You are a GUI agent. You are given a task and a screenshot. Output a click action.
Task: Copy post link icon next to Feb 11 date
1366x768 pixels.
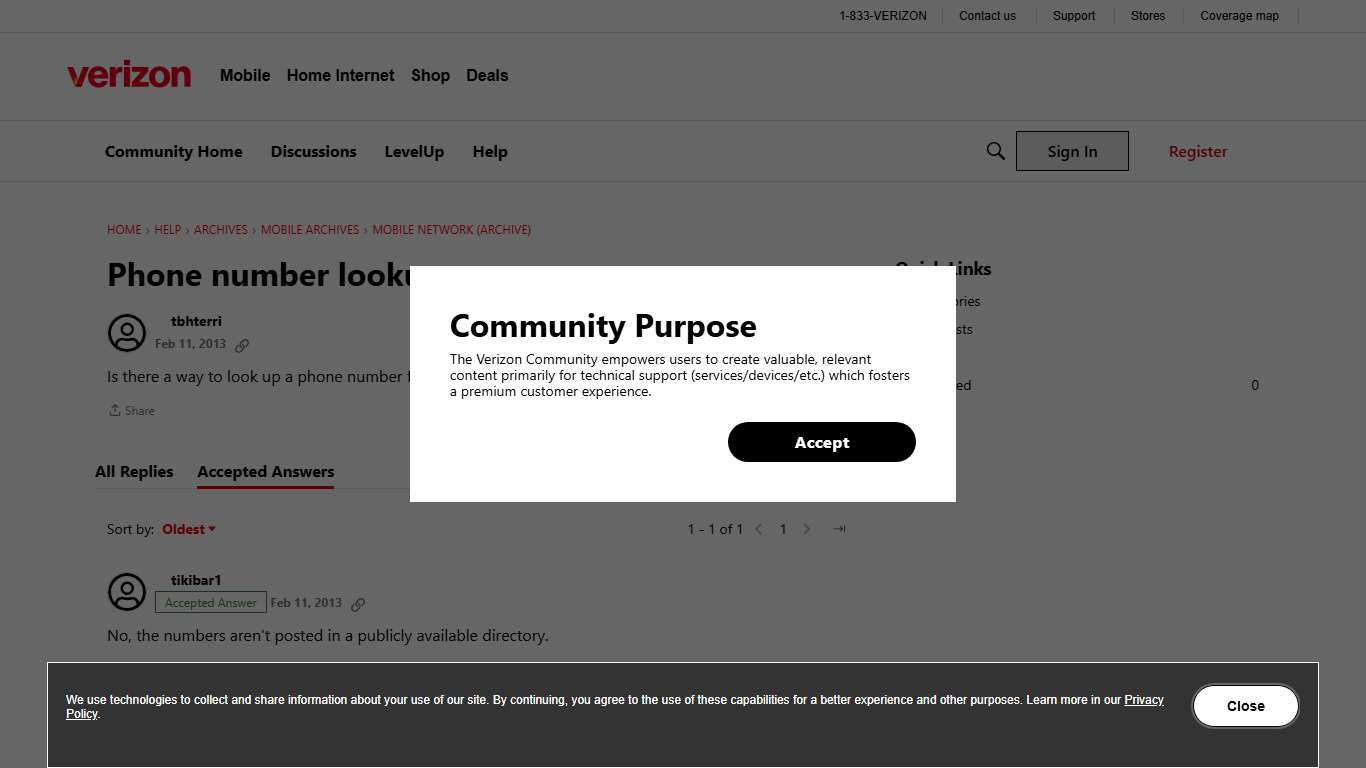tap(242, 344)
